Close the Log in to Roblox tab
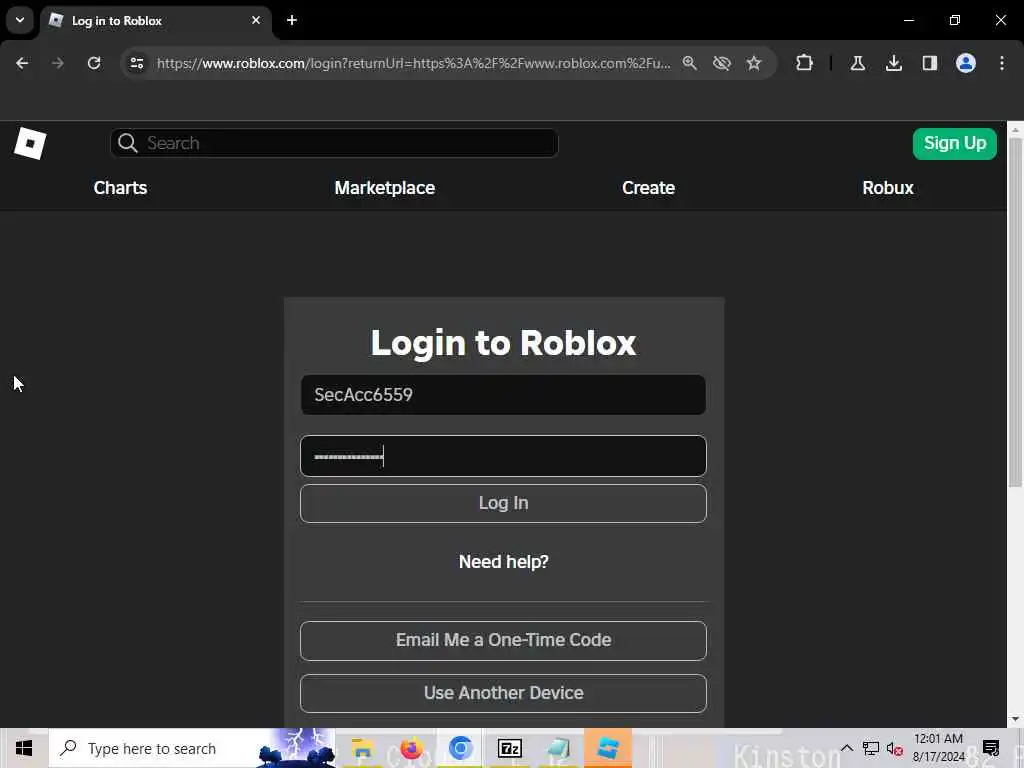Screen dimensions: 1024x768 [256, 20]
